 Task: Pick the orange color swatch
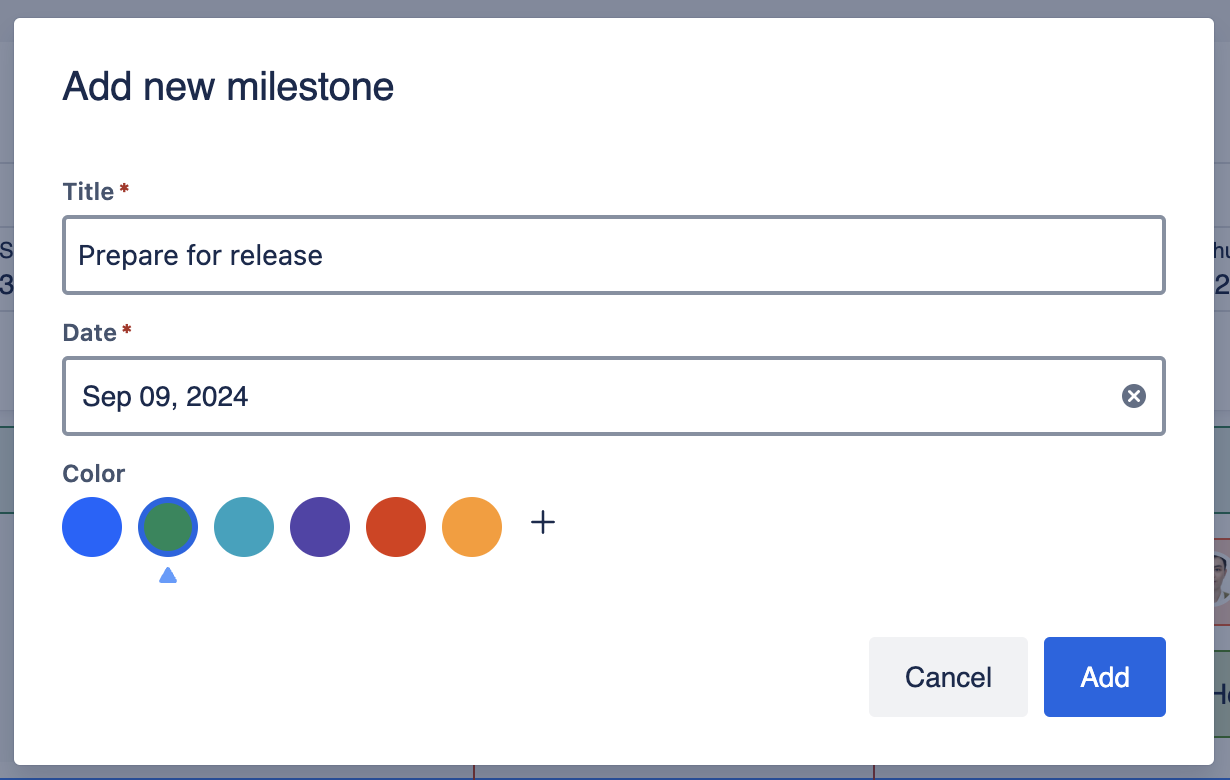[x=472, y=527]
